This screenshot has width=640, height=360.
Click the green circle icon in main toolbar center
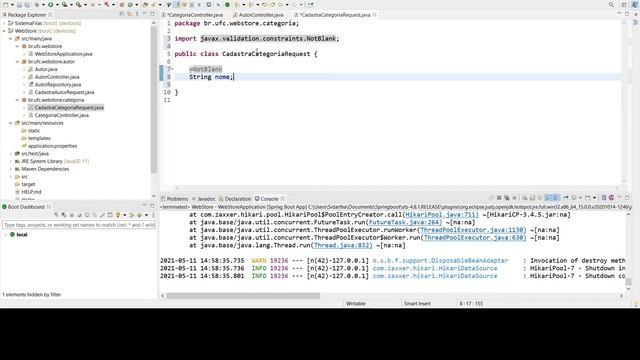pos(227,4)
